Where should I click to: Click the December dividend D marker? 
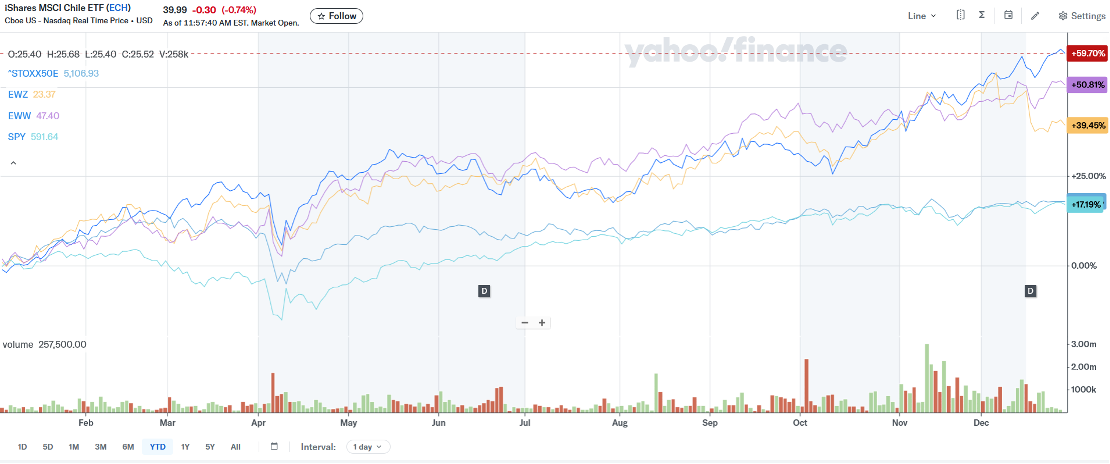1030,290
